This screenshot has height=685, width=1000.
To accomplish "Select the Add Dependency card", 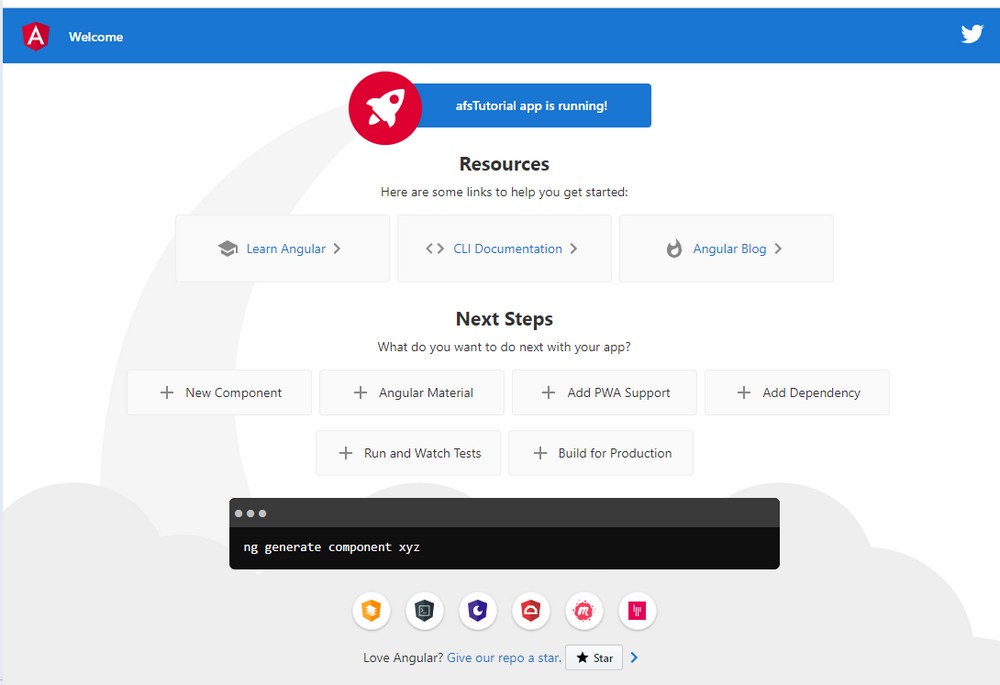I will tap(797, 393).
